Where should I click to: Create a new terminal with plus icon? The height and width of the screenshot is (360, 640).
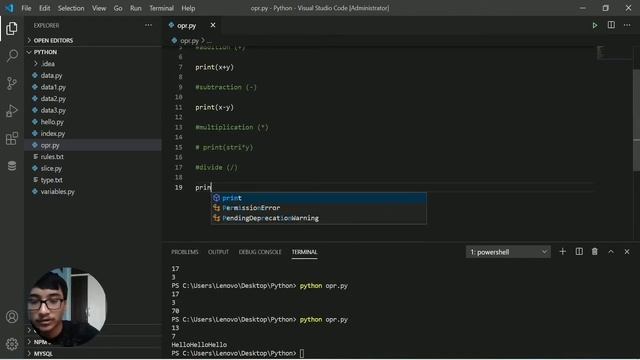coord(562,252)
